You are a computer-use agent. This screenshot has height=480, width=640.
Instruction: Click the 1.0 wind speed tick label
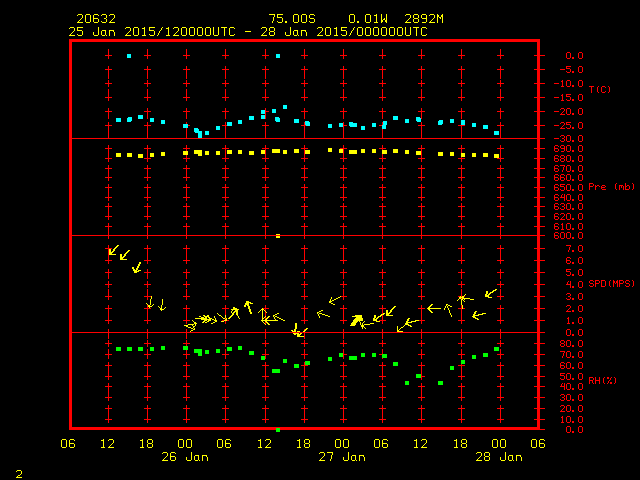[x=575, y=321]
